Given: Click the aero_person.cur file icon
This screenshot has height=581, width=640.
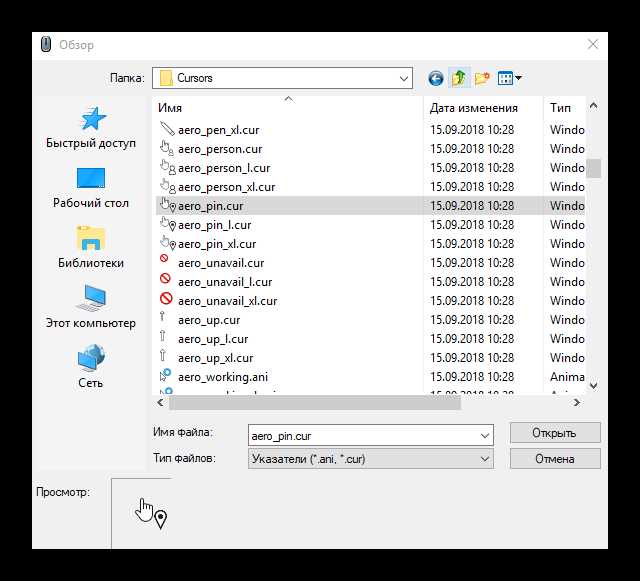Looking at the screenshot, I should click(x=167, y=148).
